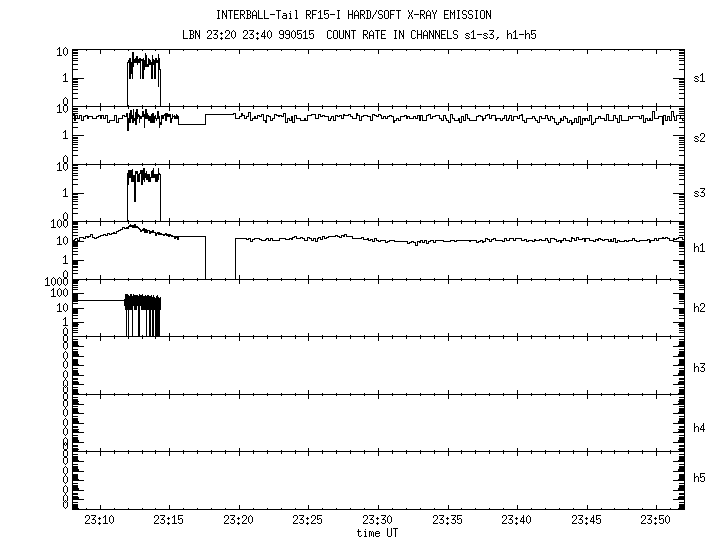Click the 23:20 time tick label
This screenshot has width=720, height=550.
click(239, 520)
